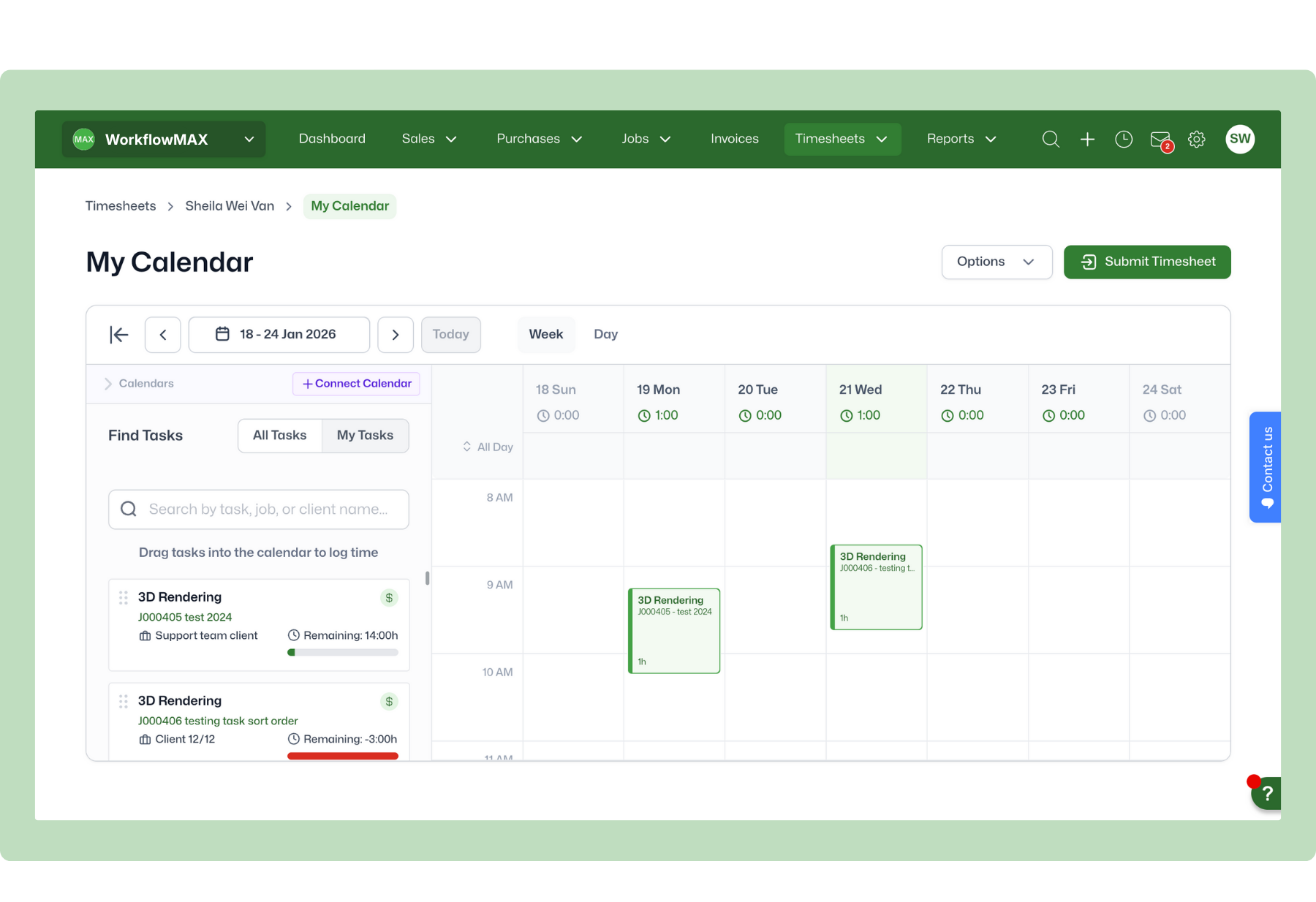Viewport: 1316px width, 902px height.
Task: Switch task filter to All Tasks
Action: 279,436
